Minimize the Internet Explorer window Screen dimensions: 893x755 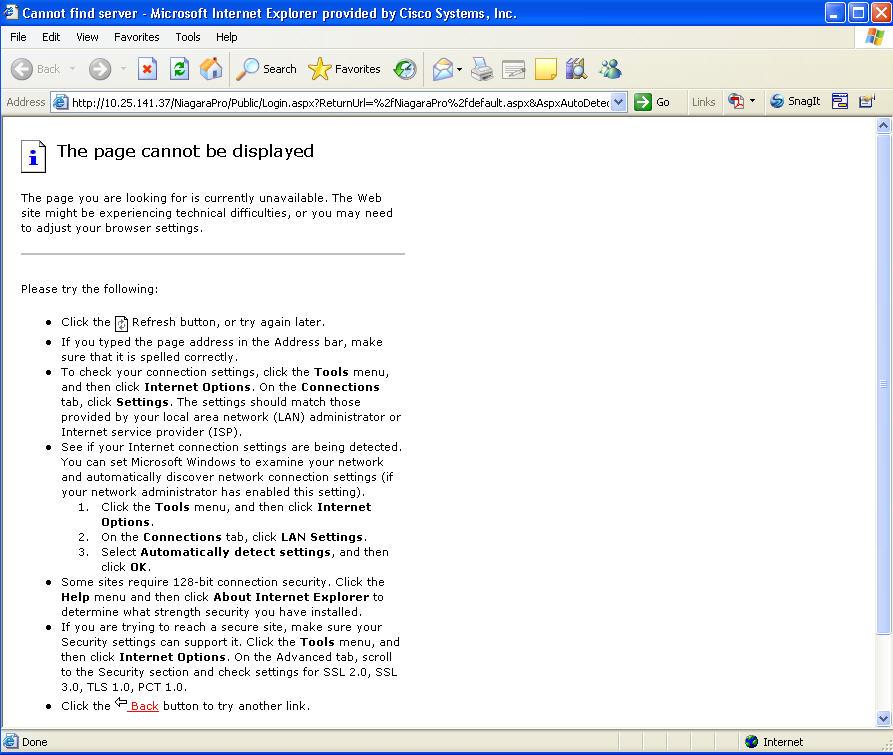pyautogui.click(x=834, y=13)
